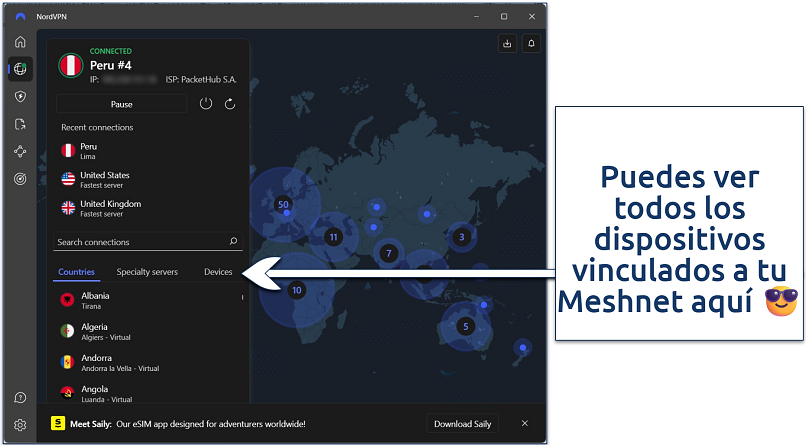Select Andorra la Vella - Virtual

click(148, 363)
